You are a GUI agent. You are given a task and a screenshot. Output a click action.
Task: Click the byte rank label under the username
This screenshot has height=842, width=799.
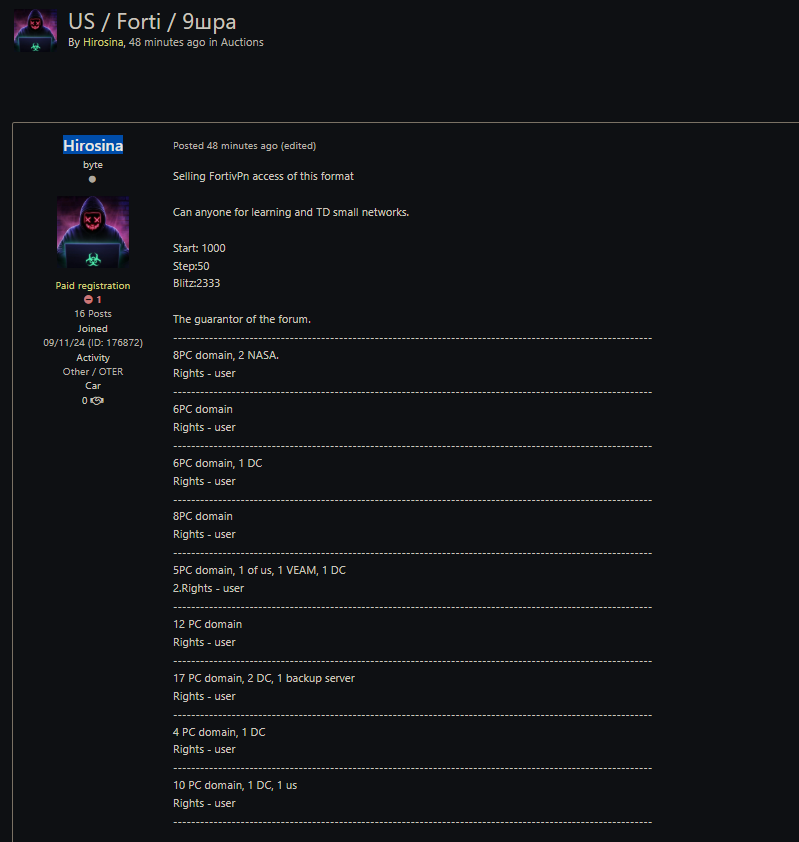pos(93,164)
